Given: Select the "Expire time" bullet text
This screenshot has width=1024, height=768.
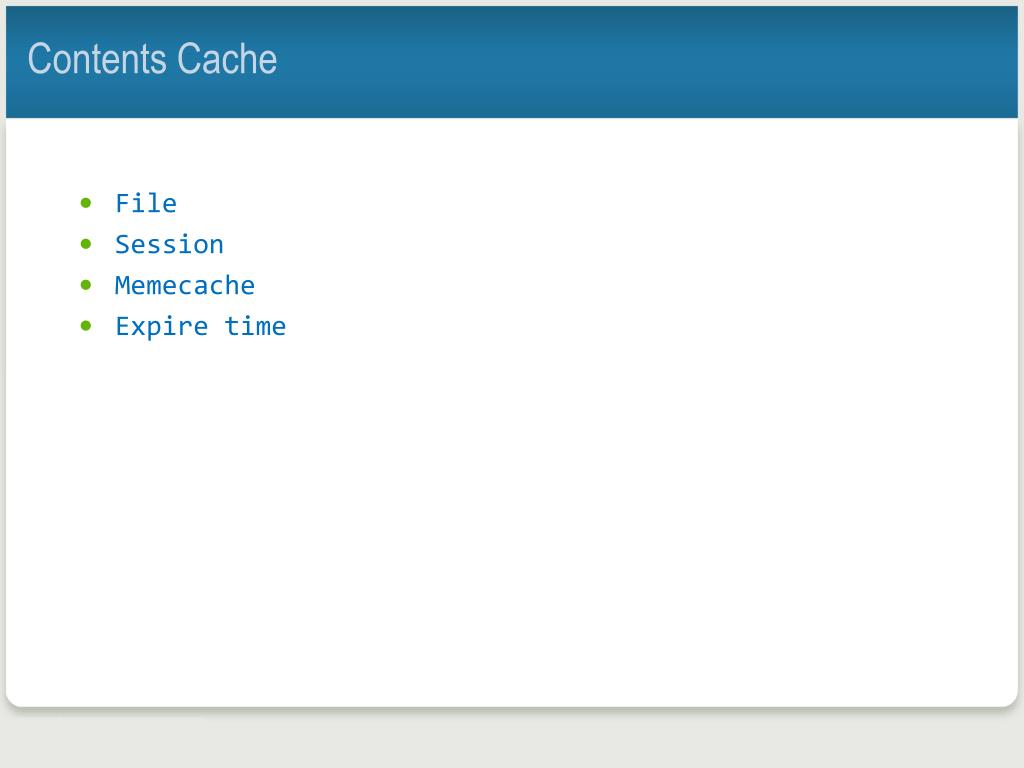Looking at the screenshot, I should click(x=200, y=327).
